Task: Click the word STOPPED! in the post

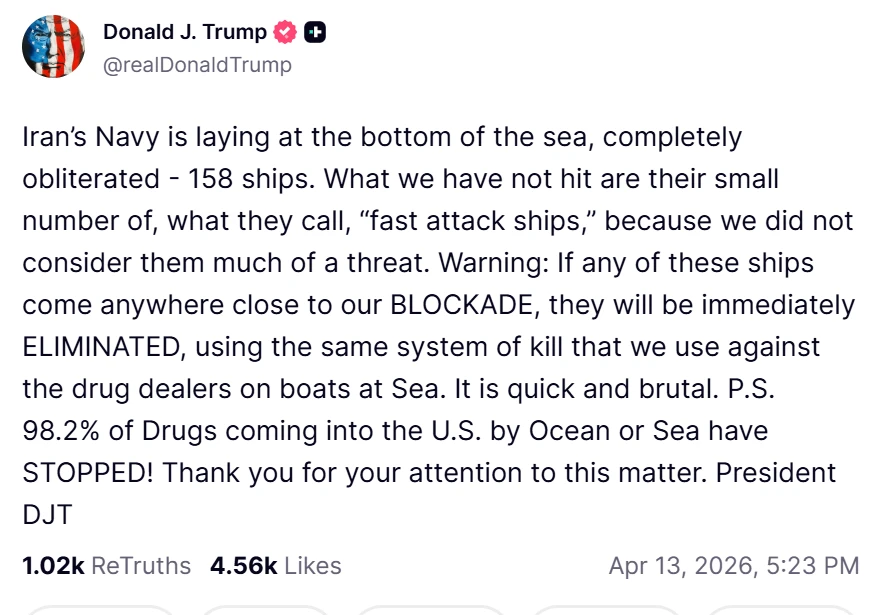Action: coord(86,472)
